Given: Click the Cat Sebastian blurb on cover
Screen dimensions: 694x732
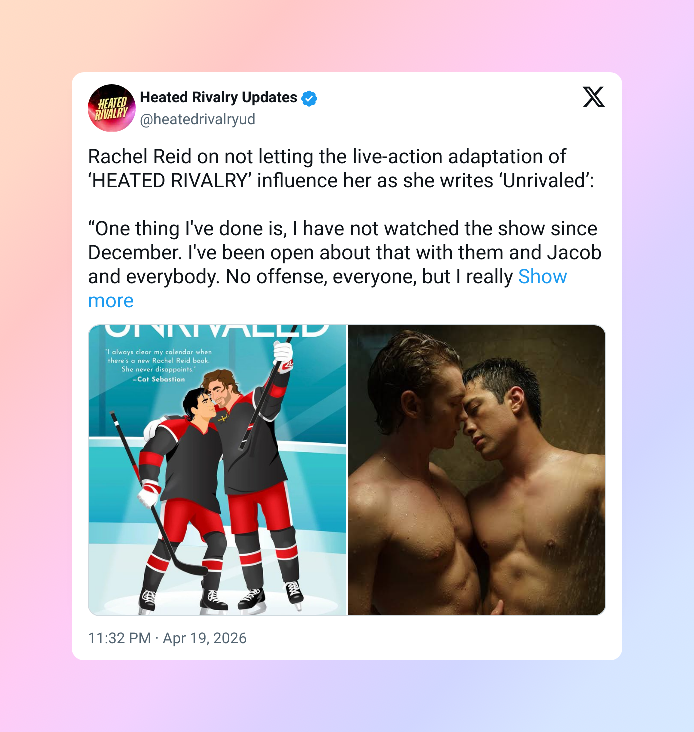Looking at the screenshot, I should coord(158,365).
